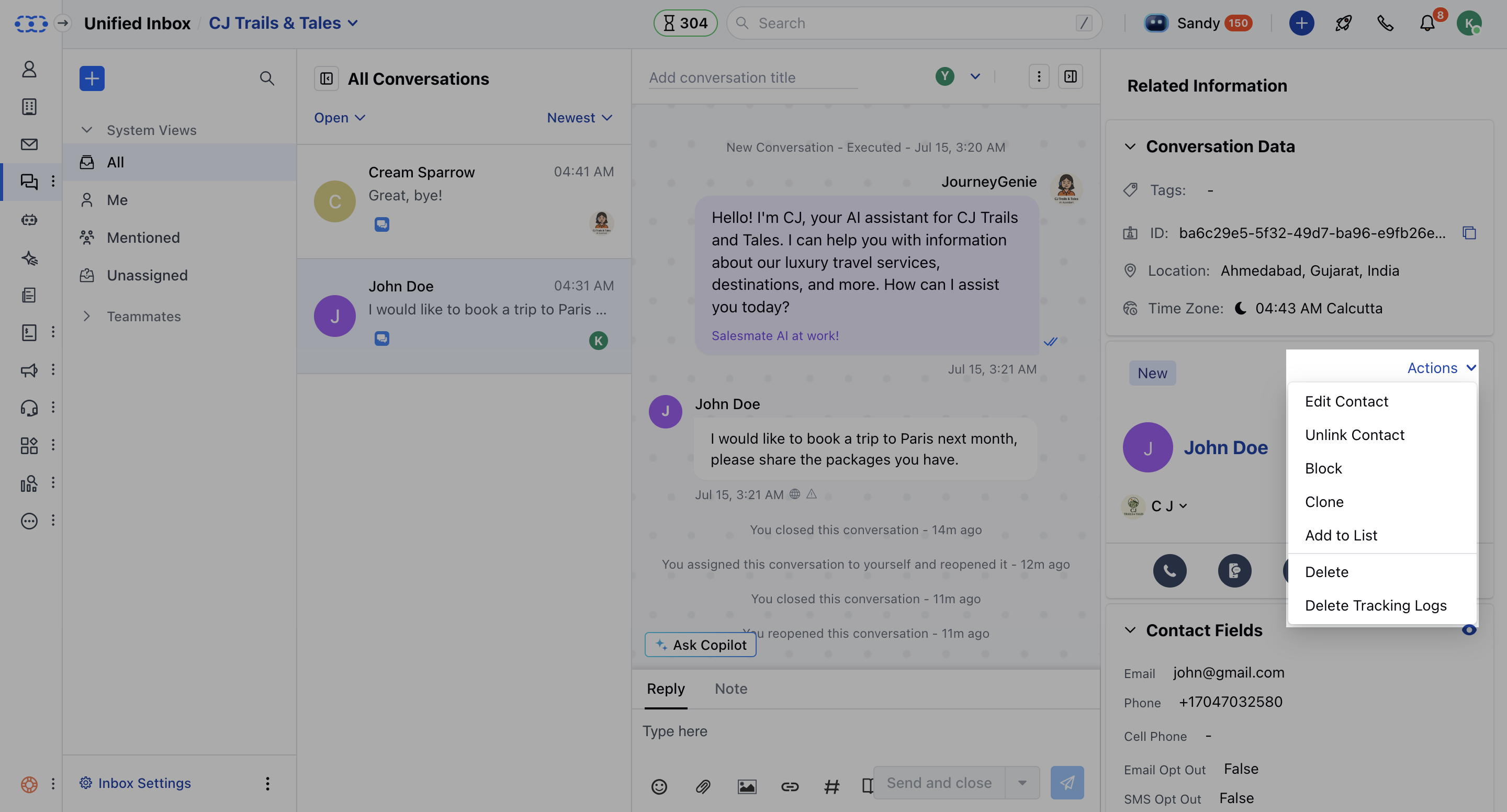Click the paper plane send button
Image resolution: width=1507 pixels, height=812 pixels.
coord(1067,783)
